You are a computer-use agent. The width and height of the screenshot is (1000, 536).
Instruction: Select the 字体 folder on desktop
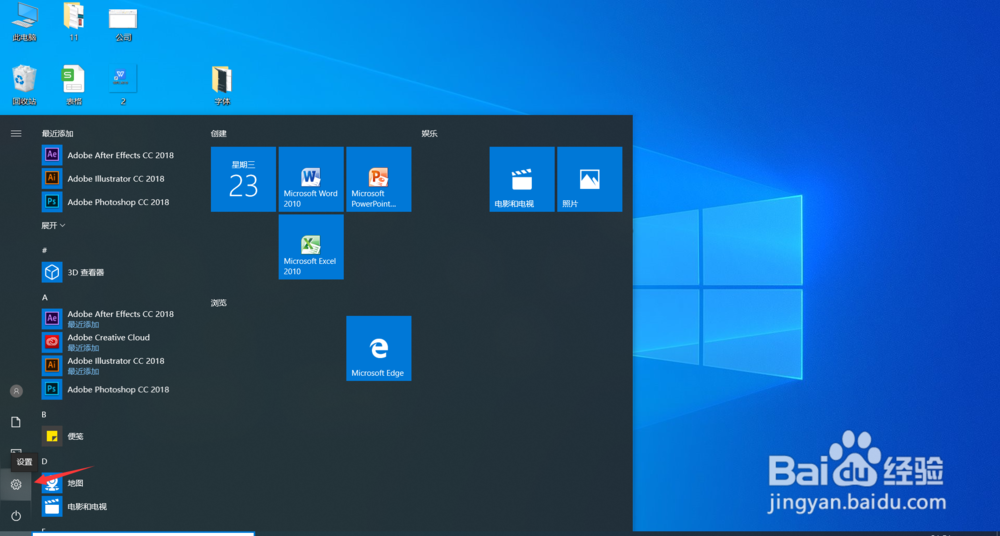click(222, 86)
